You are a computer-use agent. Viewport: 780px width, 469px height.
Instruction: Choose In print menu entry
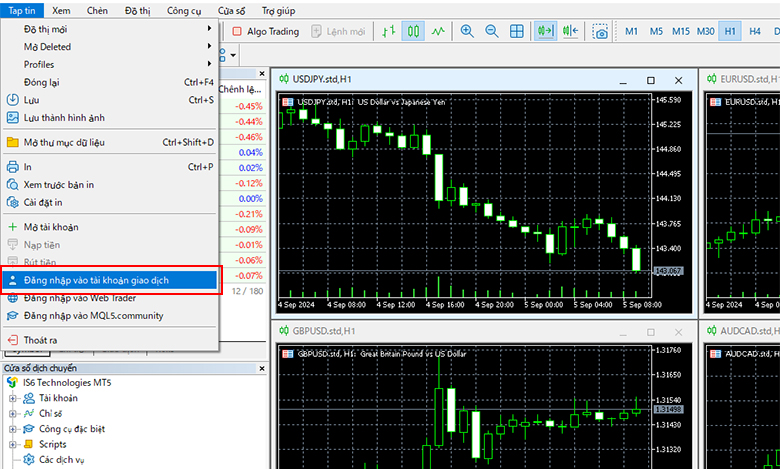(x=110, y=167)
